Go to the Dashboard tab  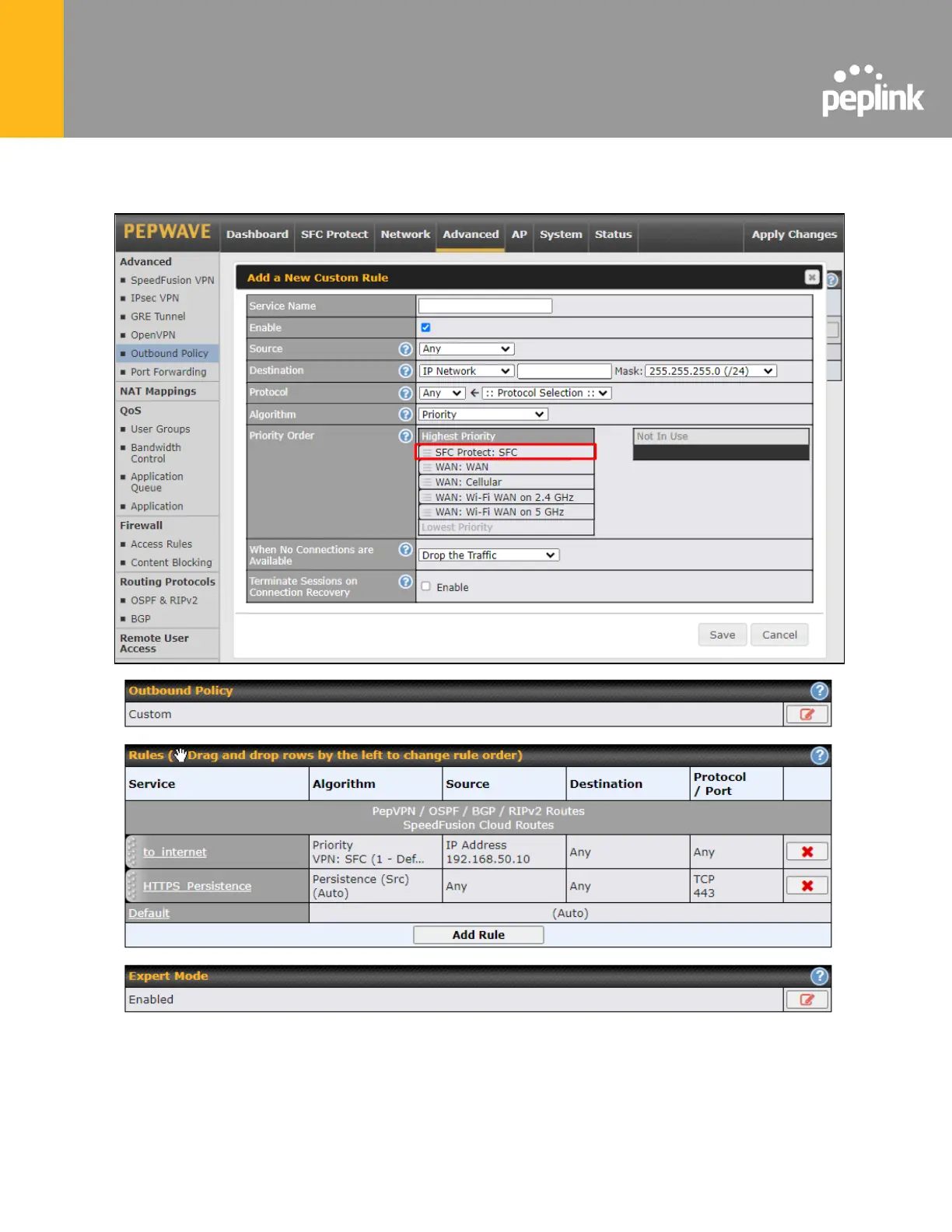[257, 234]
